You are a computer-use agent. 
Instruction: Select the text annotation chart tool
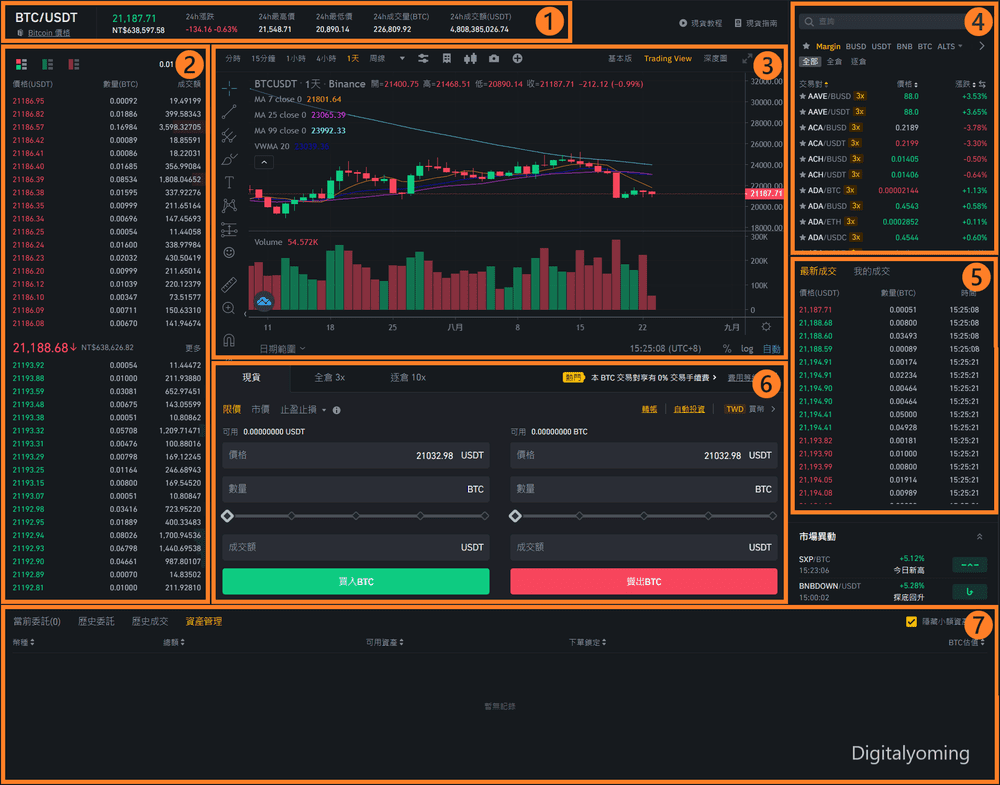[x=229, y=182]
